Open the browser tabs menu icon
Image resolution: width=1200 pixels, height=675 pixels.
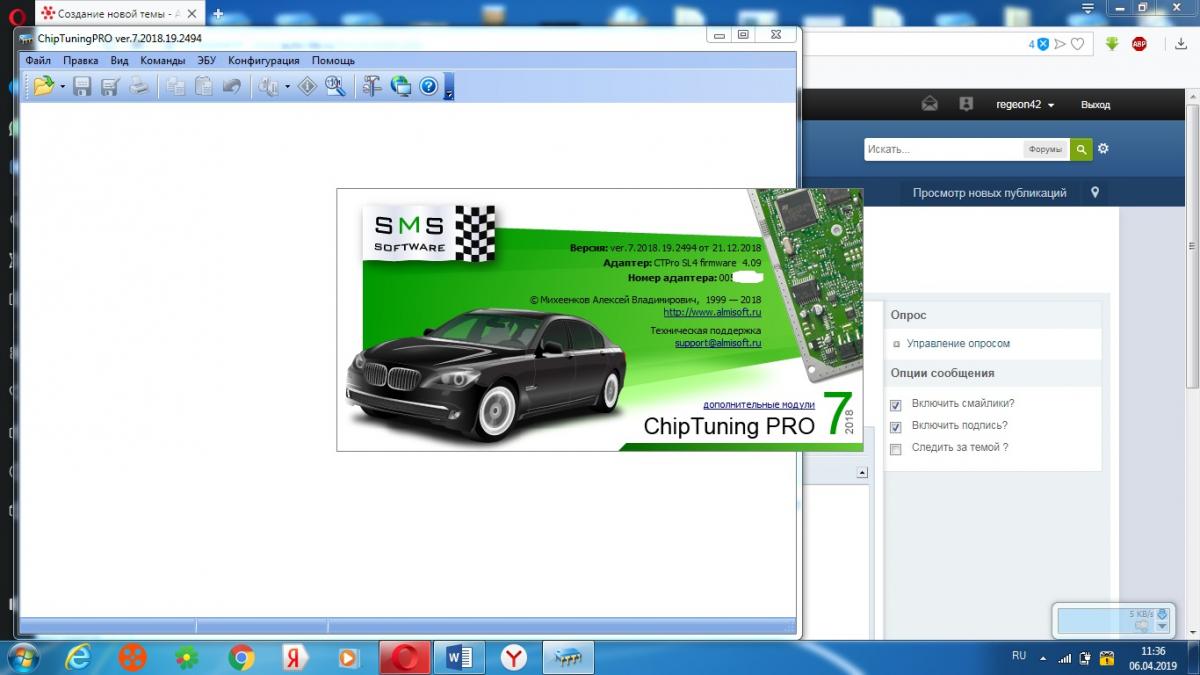click(1089, 7)
